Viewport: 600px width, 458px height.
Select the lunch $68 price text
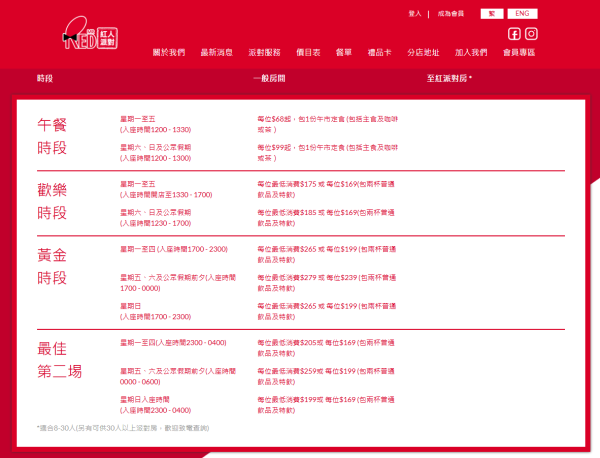(x=328, y=124)
